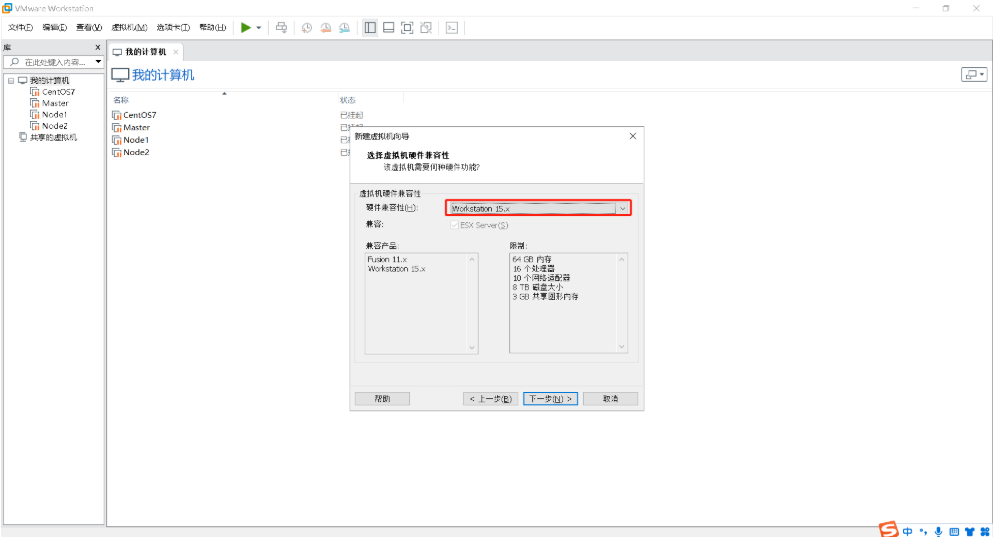Click the 下一步(N) next button
The width and height of the screenshot is (996, 537).
click(550, 399)
